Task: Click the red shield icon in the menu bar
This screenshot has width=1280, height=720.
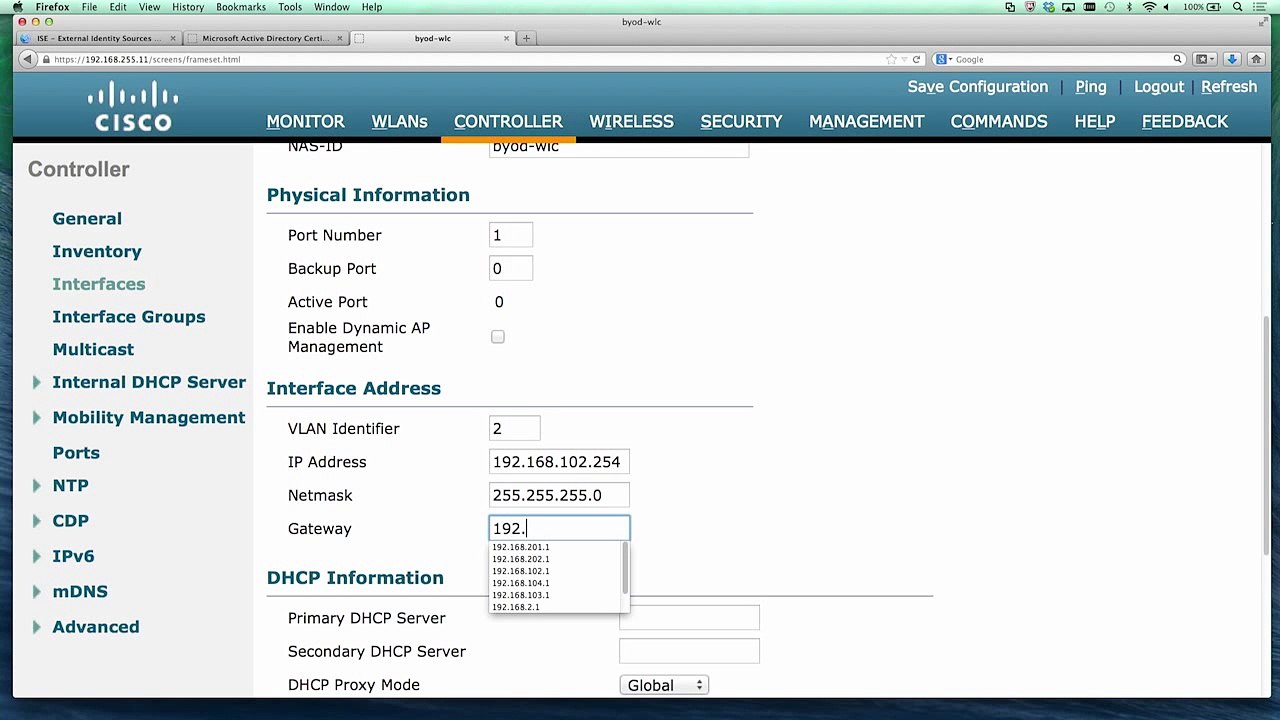Action: coord(1030,7)
